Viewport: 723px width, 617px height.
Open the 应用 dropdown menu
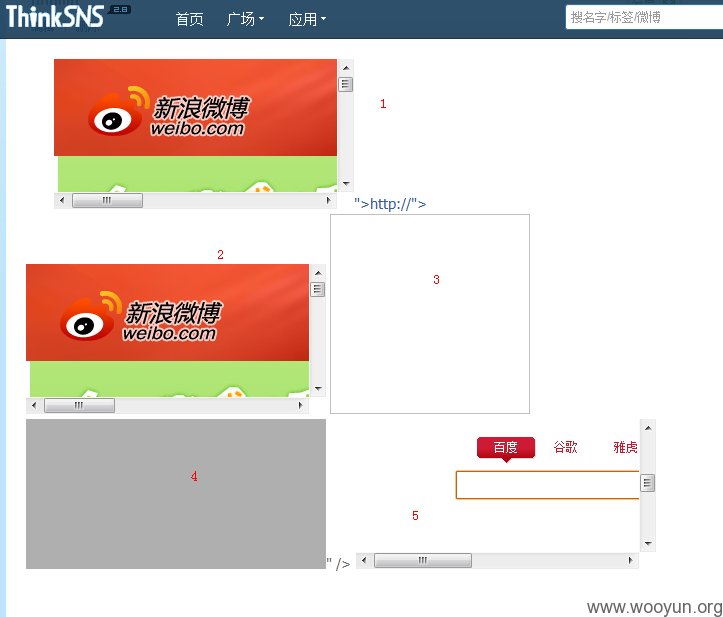click(307, 19)
